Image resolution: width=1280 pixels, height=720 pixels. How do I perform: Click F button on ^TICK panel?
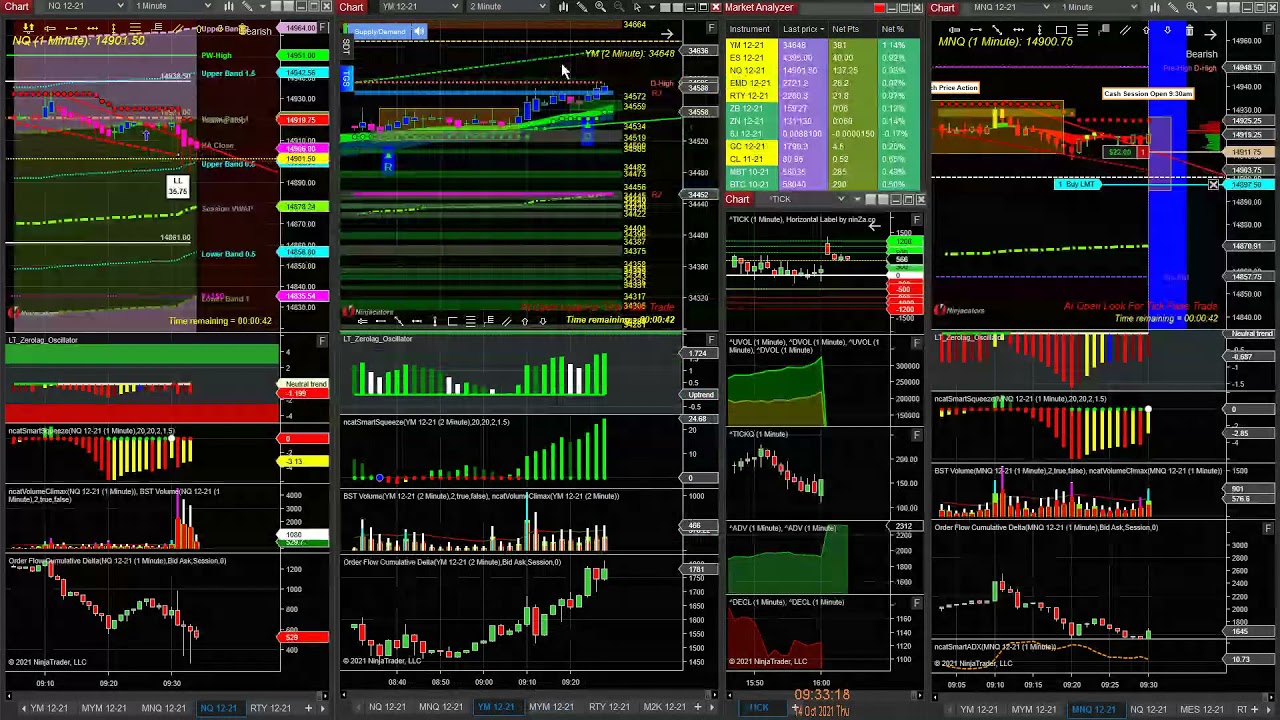pyautogui.click(x=916, y=219)
